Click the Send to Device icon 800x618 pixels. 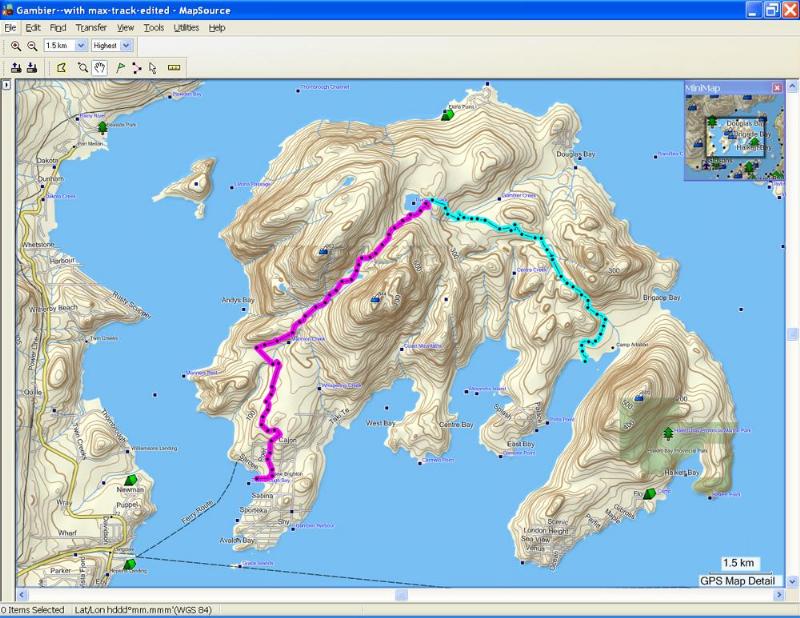coord(16,67)
